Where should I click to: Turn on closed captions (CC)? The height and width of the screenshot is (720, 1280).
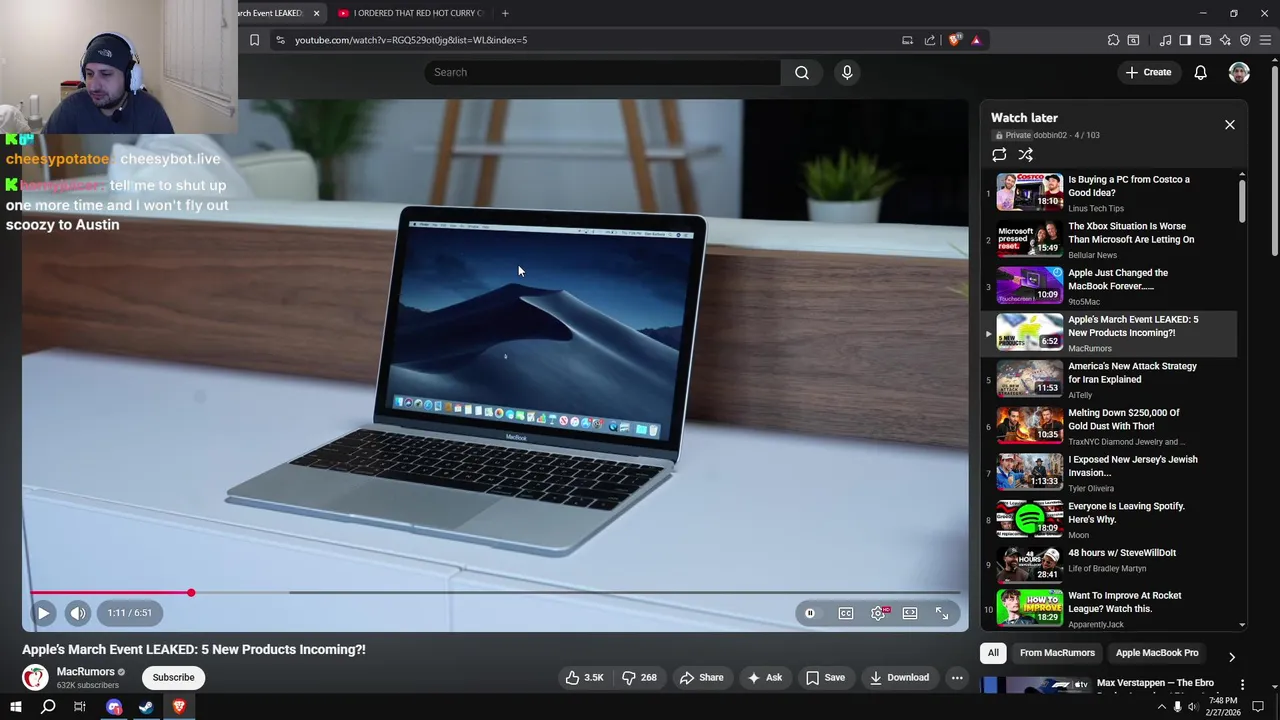846,613
